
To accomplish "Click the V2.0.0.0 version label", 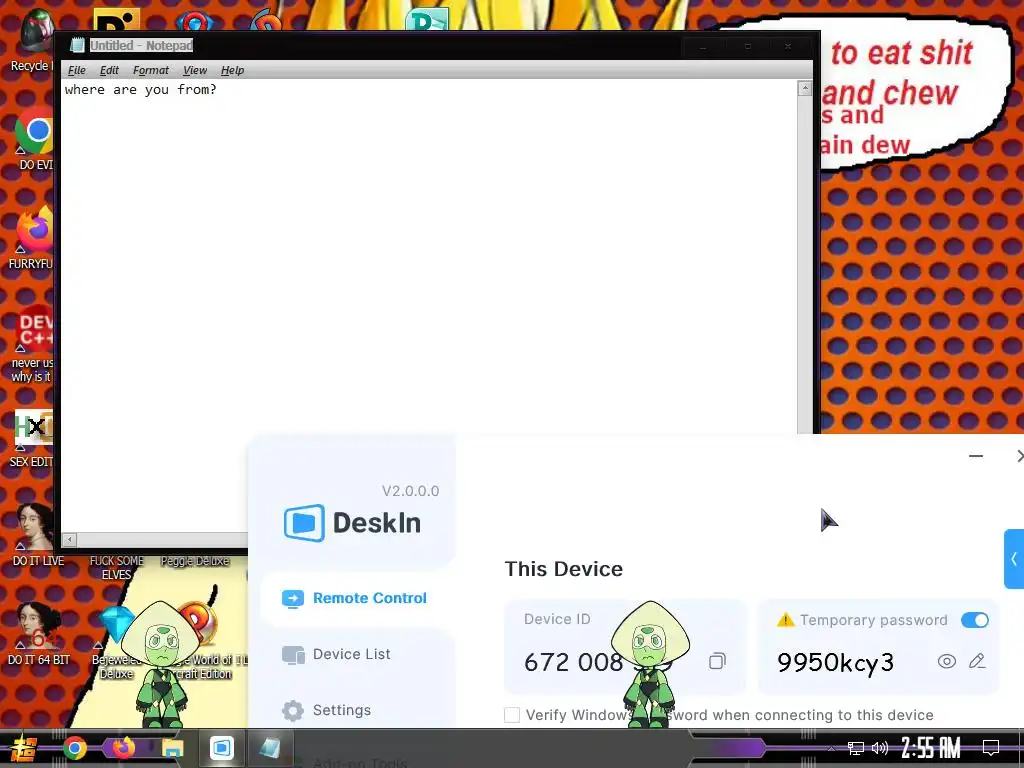I will pos(410,490).
